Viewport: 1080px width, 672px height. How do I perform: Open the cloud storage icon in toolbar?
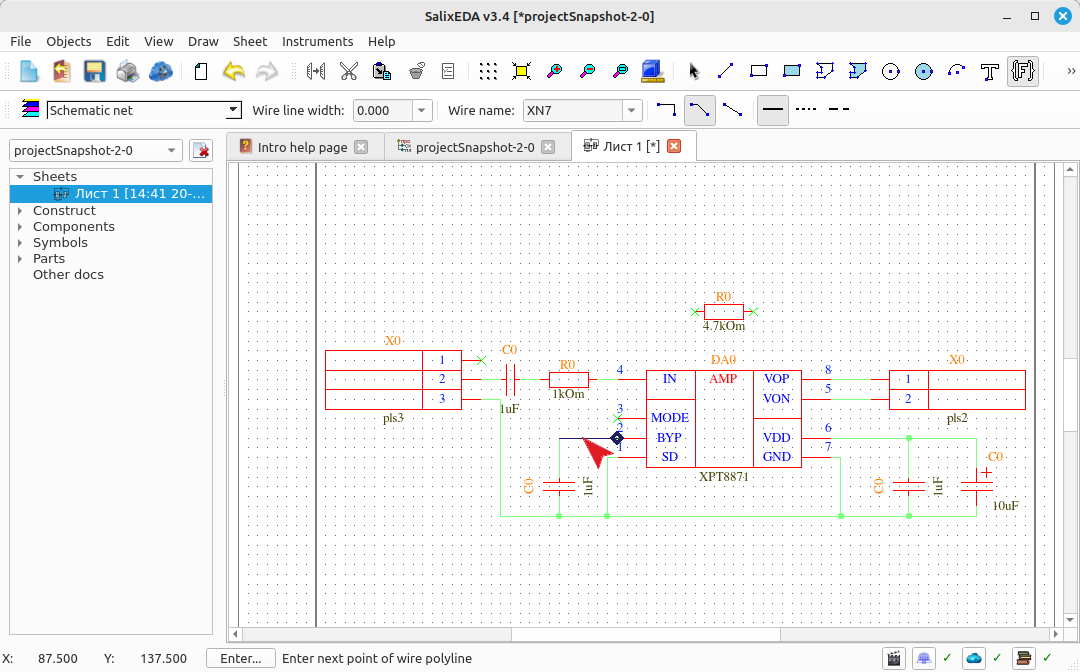[160, 71]
